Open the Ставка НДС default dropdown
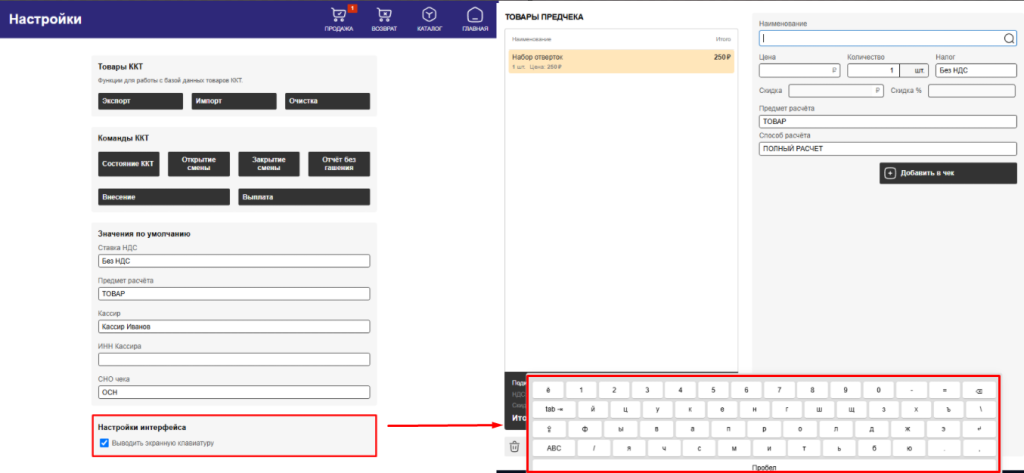 pos(234,261)
